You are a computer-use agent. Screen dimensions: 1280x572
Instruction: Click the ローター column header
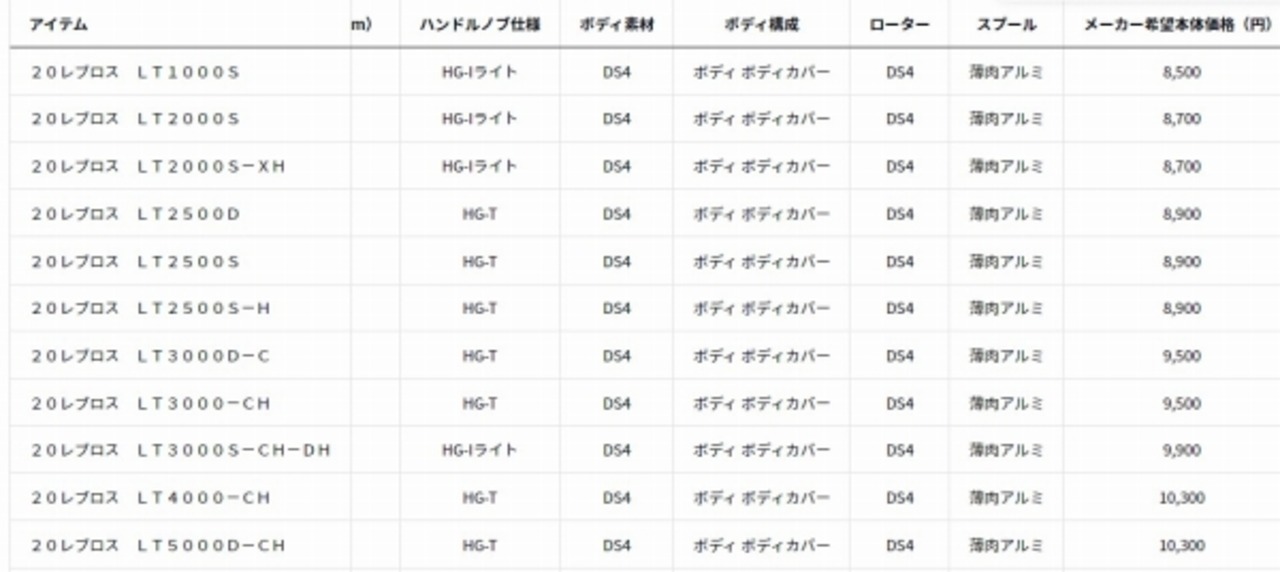coord(900,25)
